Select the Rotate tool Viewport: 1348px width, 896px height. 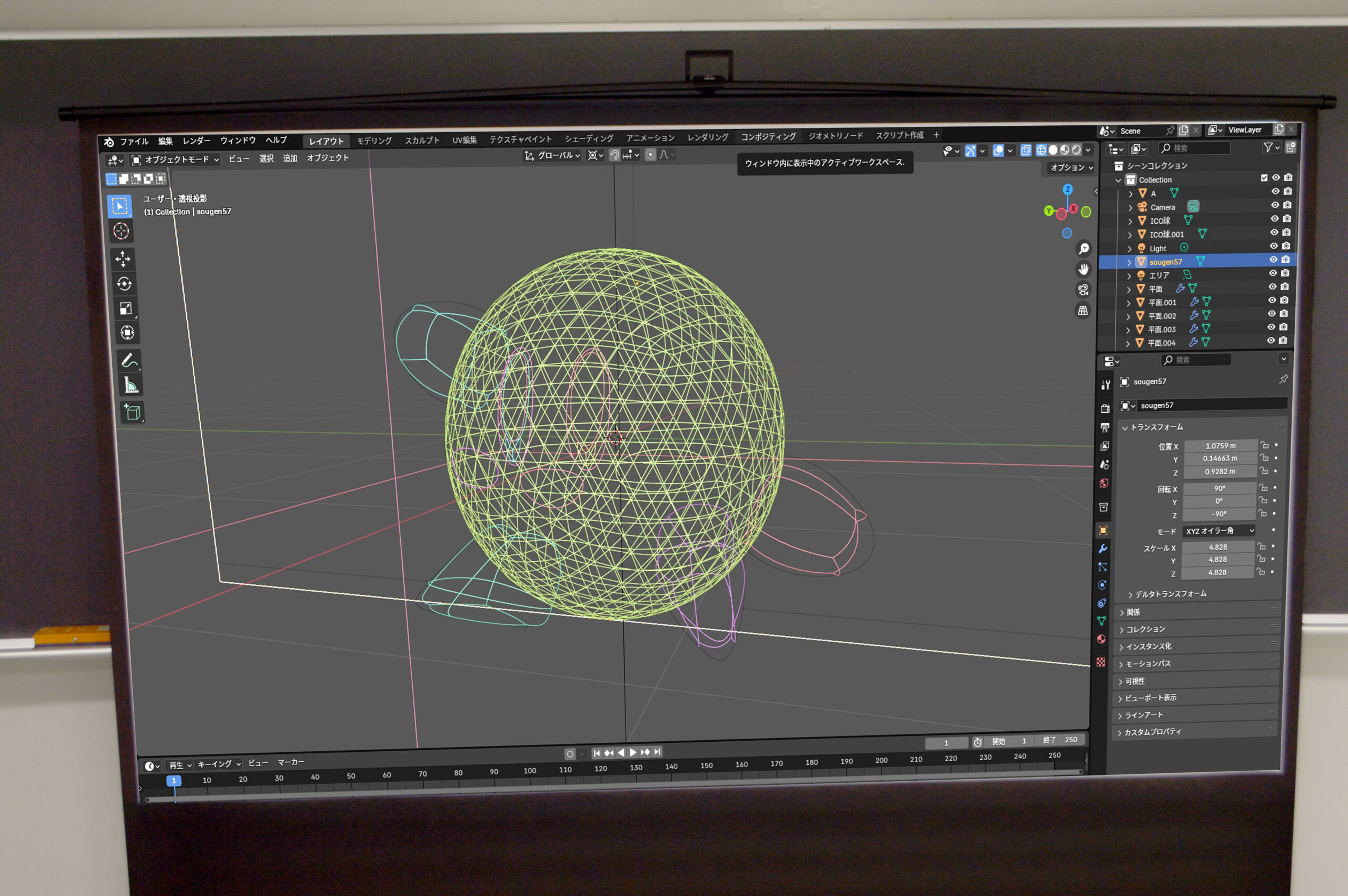124,284
